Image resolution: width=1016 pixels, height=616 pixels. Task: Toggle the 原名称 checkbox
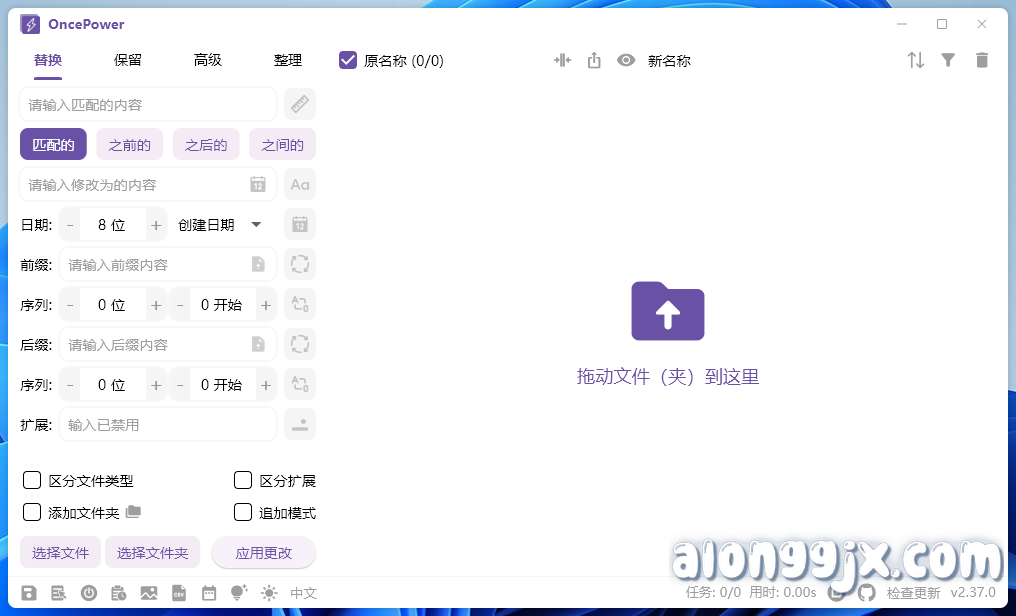347,60
